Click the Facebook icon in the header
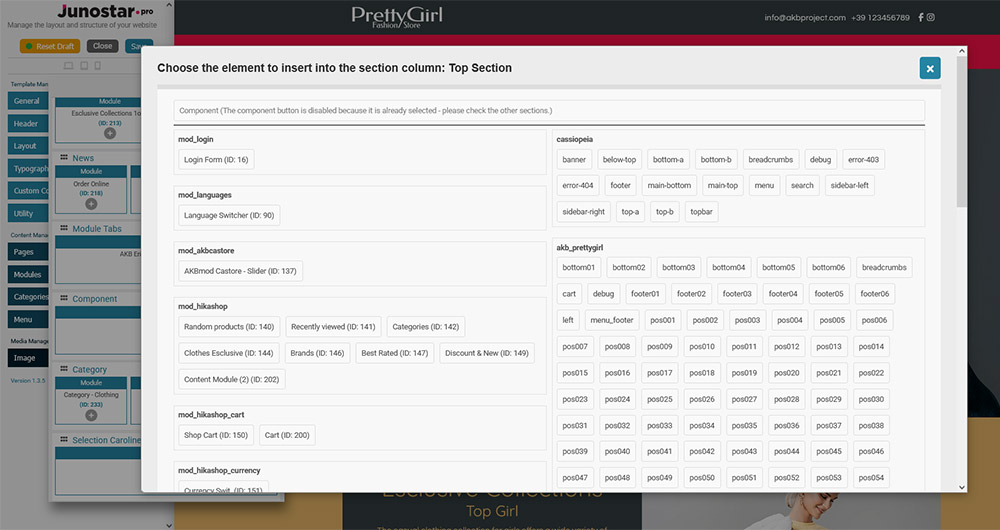 pyautogui.click(x=921, y=17)
